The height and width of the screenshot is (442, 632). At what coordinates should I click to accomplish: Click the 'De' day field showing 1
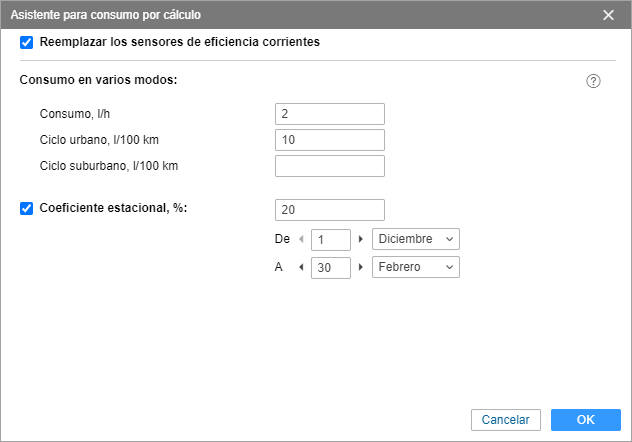tap(331, 240)
